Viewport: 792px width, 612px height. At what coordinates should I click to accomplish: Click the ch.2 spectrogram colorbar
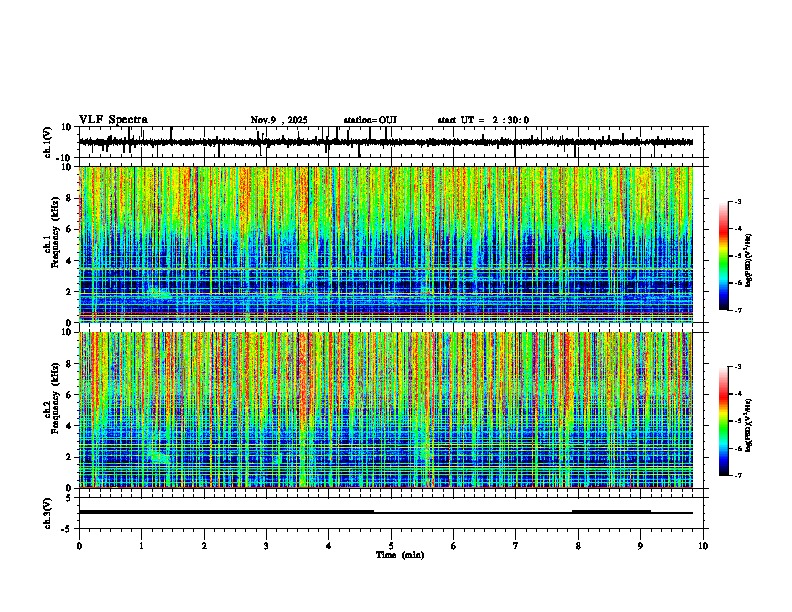[724, 421]
